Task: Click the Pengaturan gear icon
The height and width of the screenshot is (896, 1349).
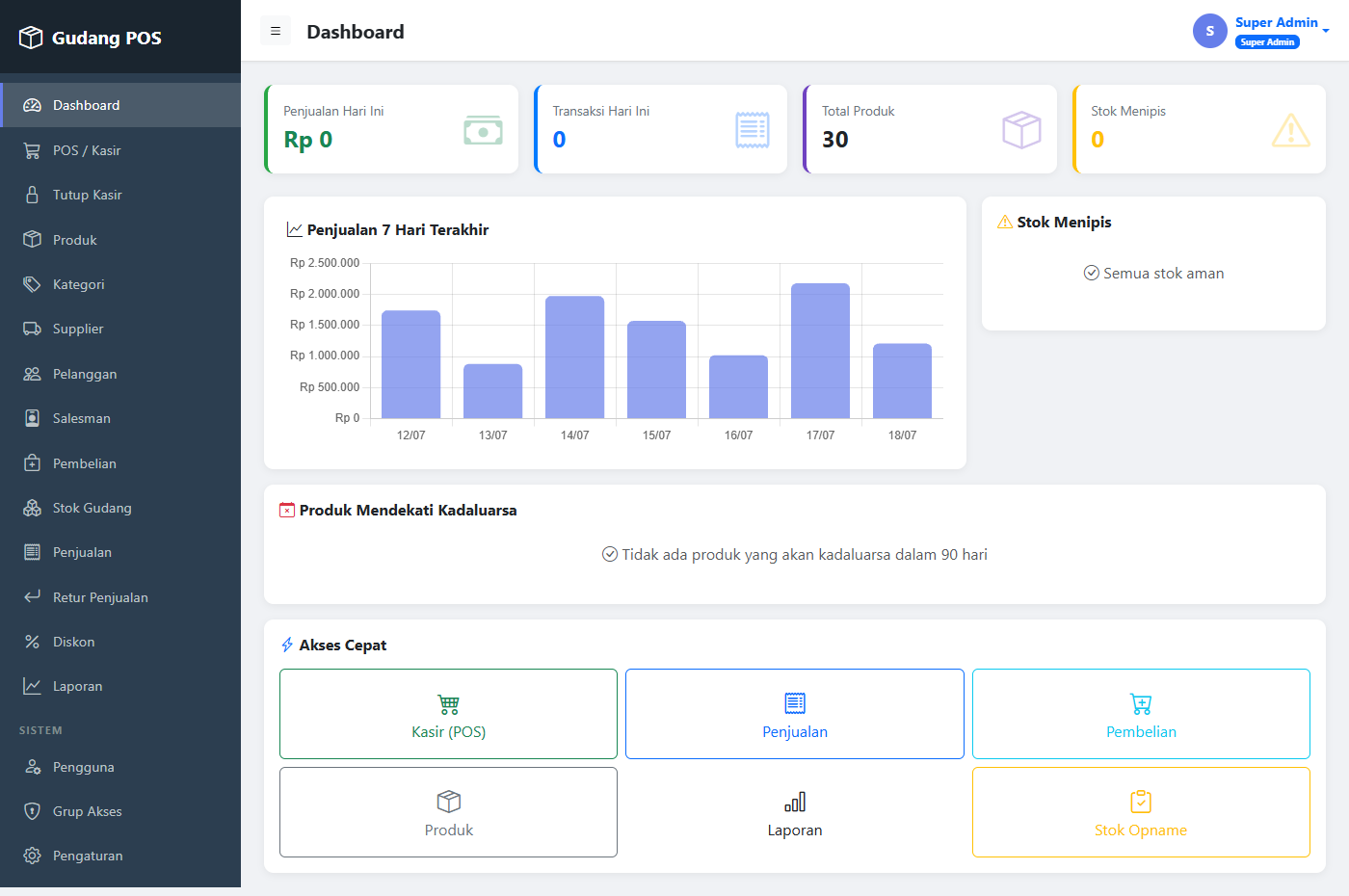Action: [32, 856]
